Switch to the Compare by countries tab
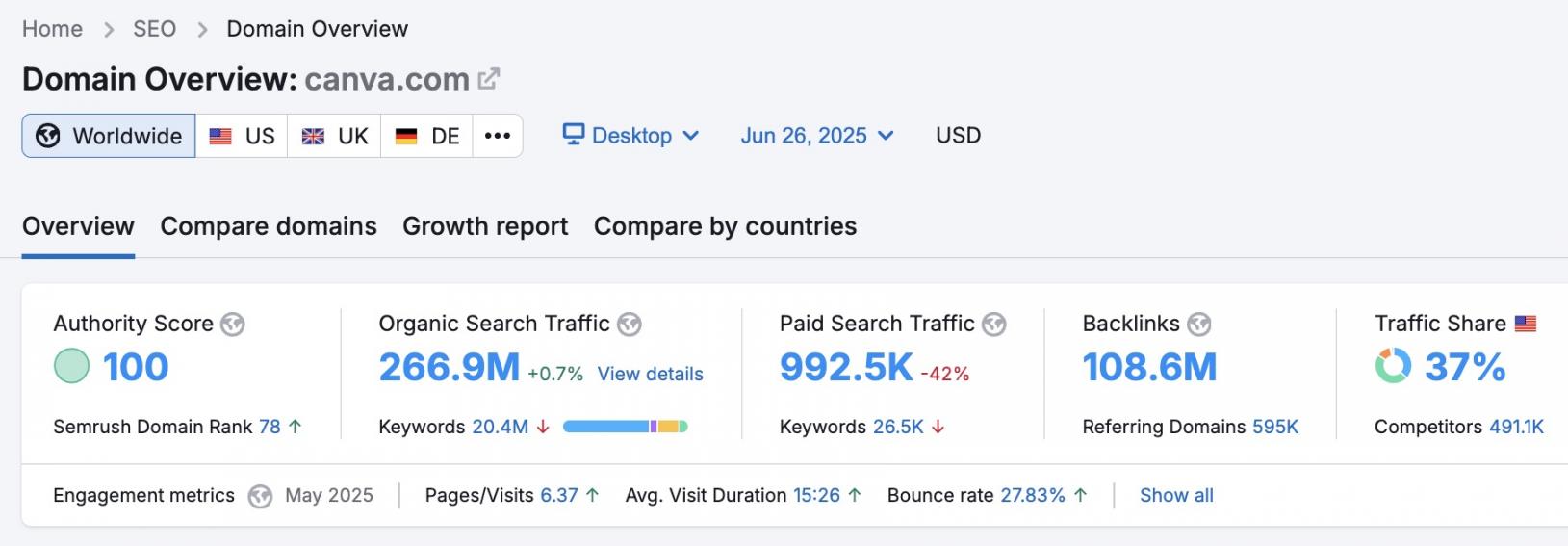Viewport: 1568px width, 546px height. (x=725, y=226)
